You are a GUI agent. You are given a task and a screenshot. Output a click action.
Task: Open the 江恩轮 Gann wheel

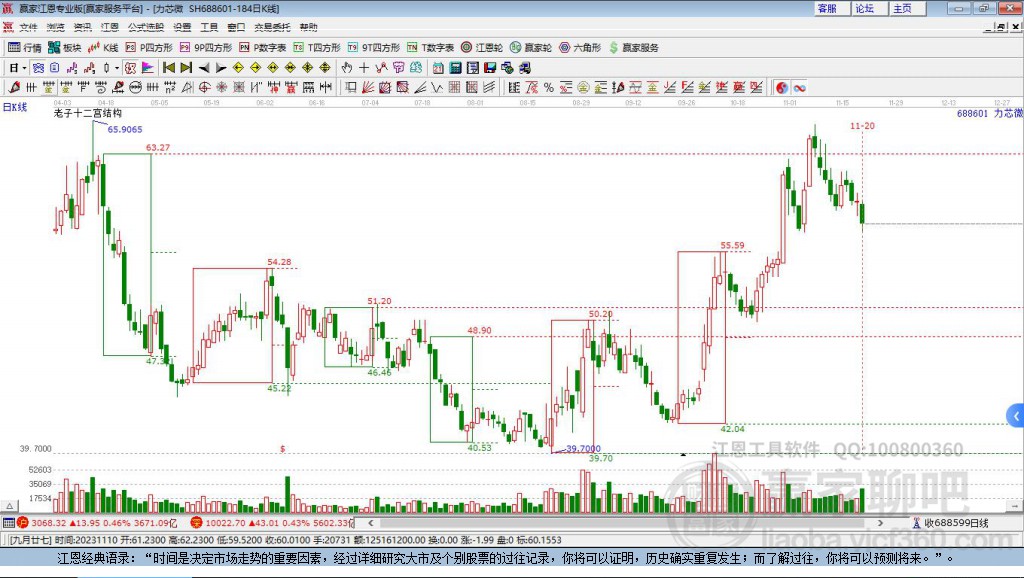tap(482, 48)
